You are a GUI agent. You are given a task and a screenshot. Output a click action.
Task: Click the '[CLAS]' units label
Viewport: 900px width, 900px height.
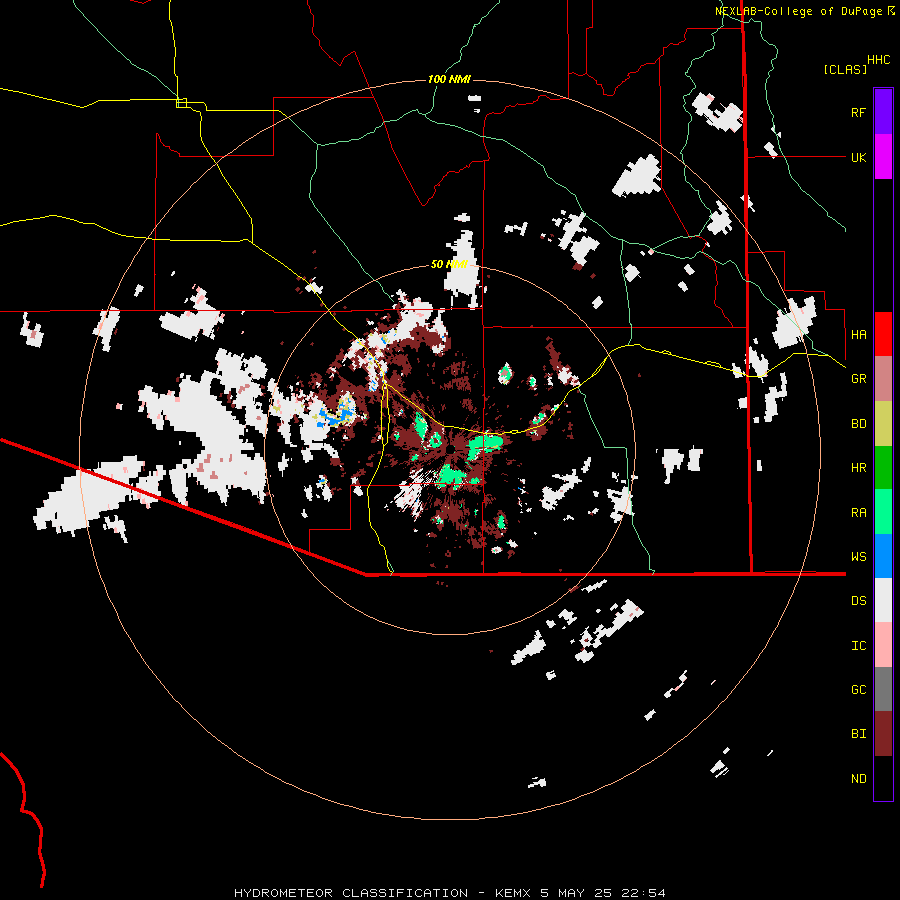coord(845,69)
